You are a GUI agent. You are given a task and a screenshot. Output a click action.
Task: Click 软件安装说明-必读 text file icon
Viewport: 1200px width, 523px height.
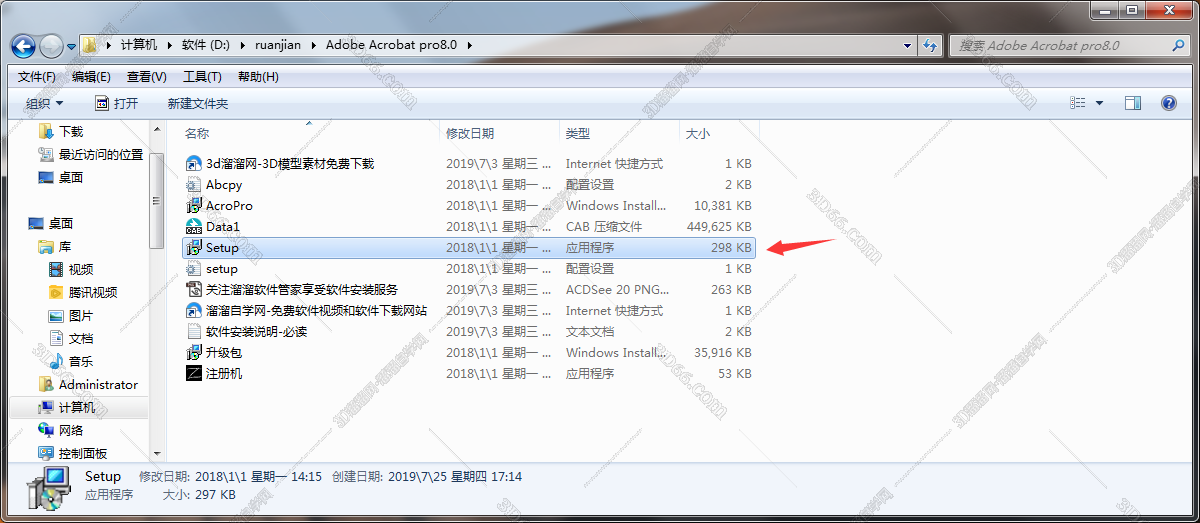(194, 331)
